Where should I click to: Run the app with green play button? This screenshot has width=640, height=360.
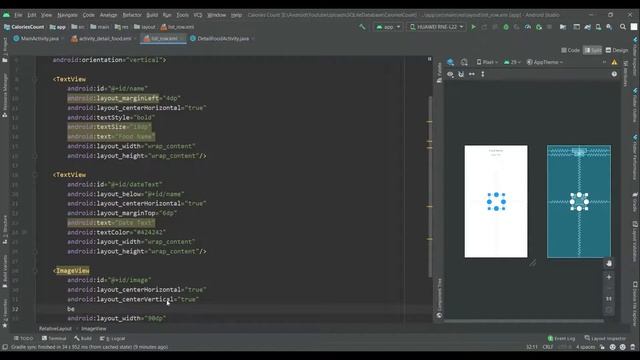(x=473, y=27)
